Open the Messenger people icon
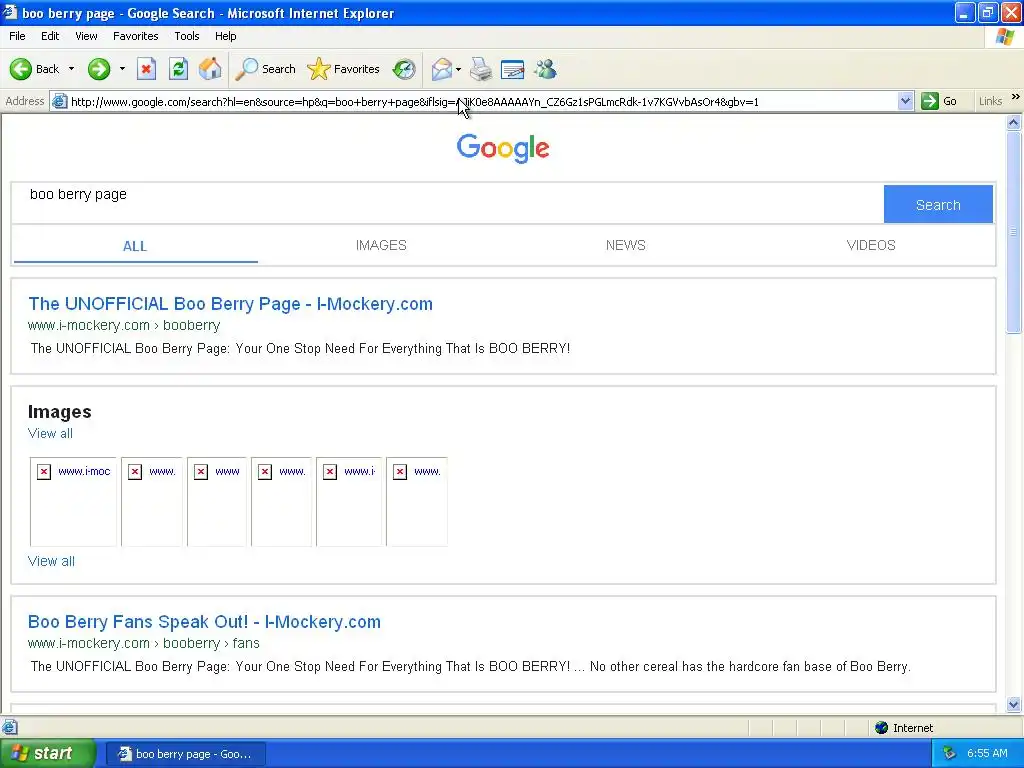The height and width of the screenshot is (768, 1024). 545,69
